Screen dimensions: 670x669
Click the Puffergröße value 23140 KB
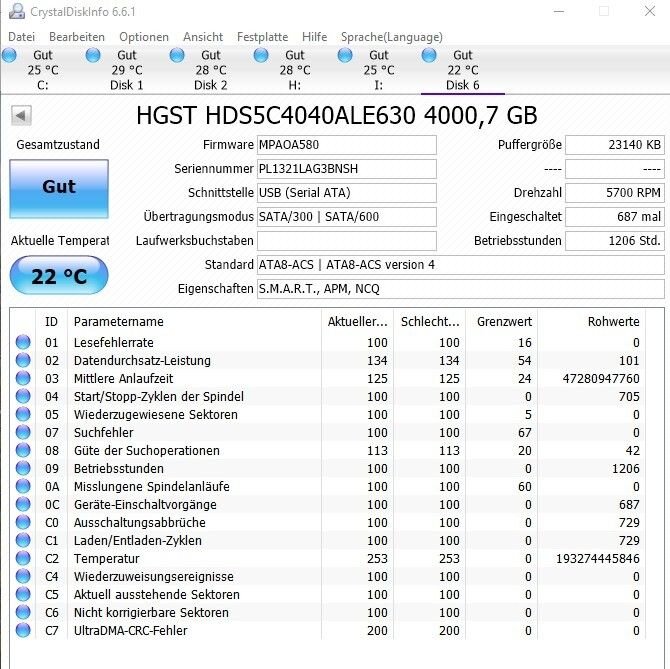tap(615, 145)
